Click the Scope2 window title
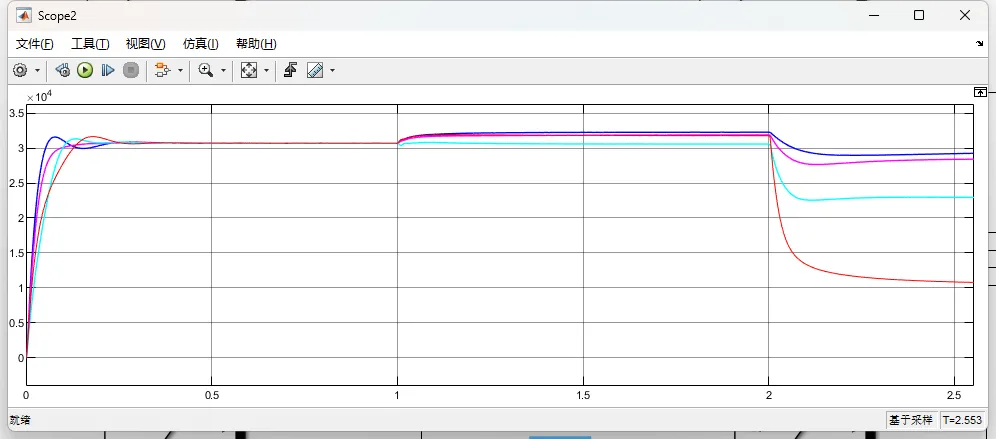The image size is (996, 439). tap(57, 15)
